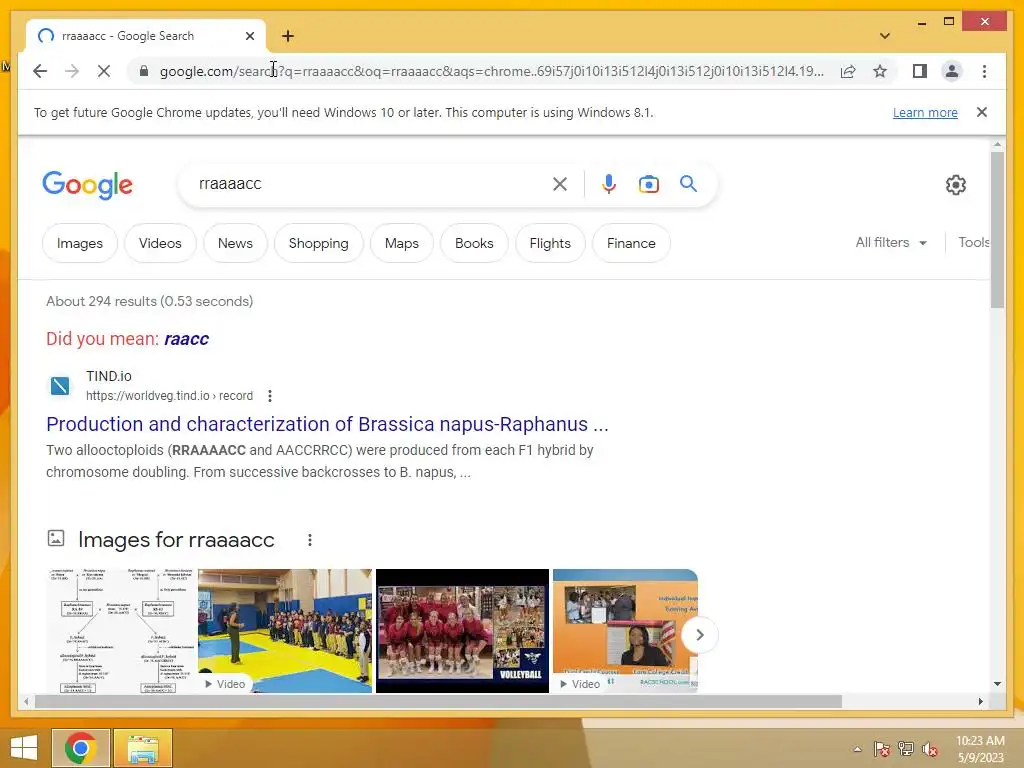Open the volleyball team image thumbnail
The image size is (1024, 768).
[462, 631]
